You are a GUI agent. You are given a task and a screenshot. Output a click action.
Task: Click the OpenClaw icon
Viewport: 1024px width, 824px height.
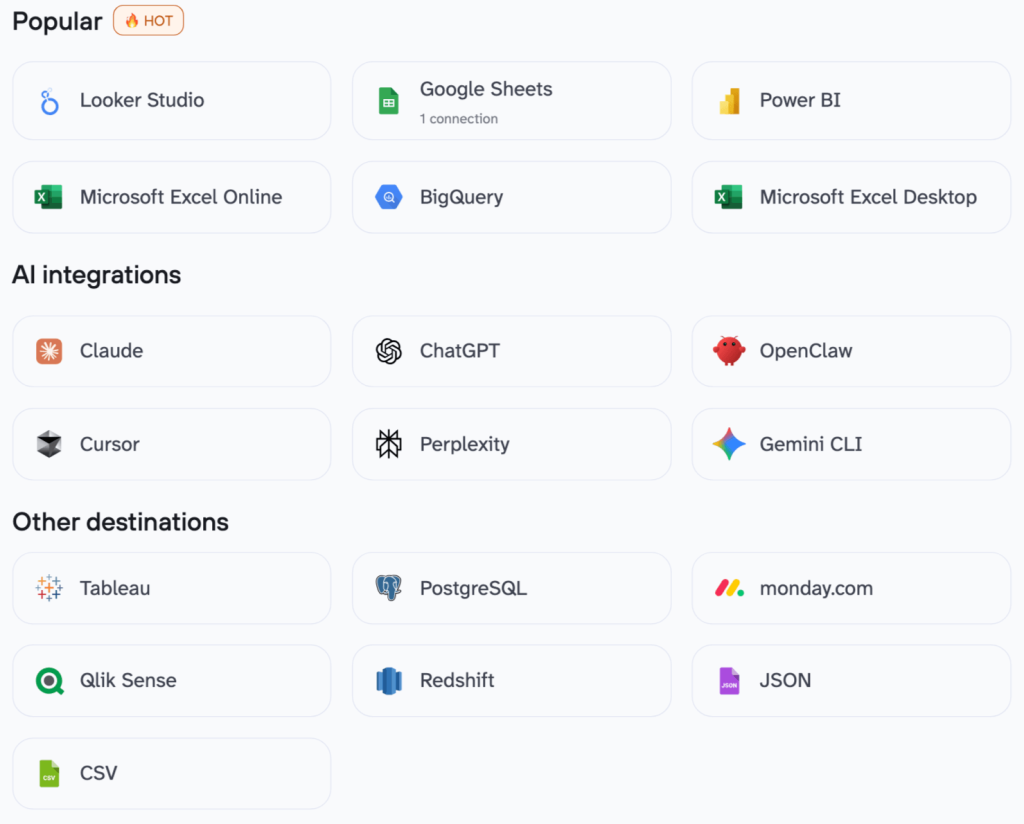[728, 351]
